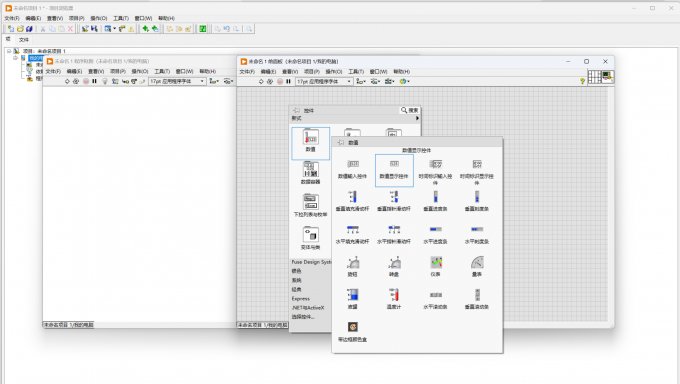Viewport: 680px width, 384px height.
Task: Open the data container subpalette icon
Action: pyautogui.click(x=311, y=169)
